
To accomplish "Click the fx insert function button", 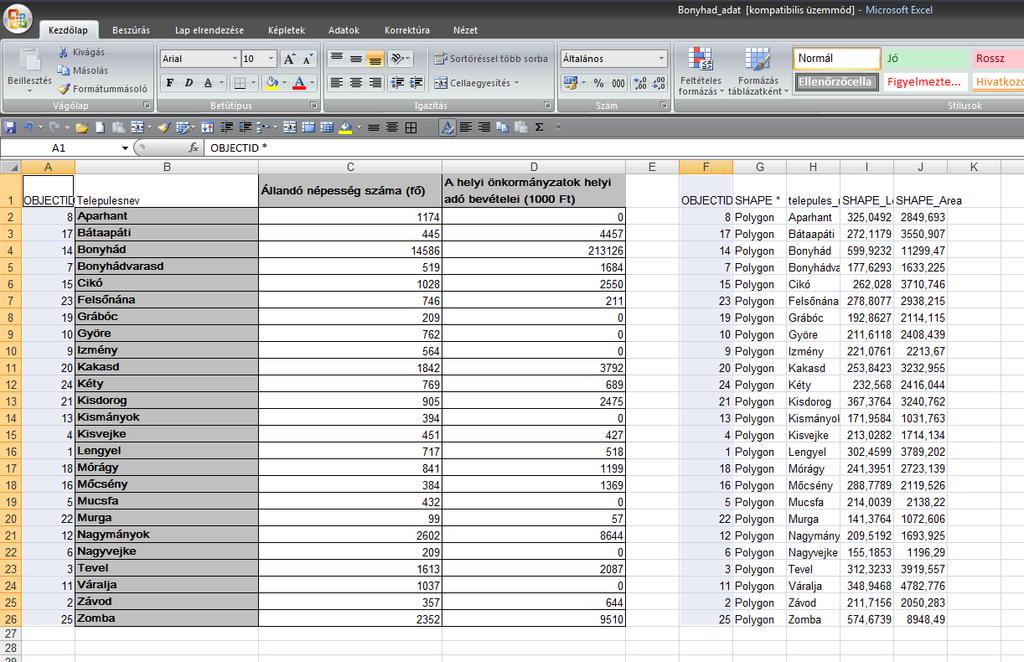I will pyautogui.click(x=193, y=148).
